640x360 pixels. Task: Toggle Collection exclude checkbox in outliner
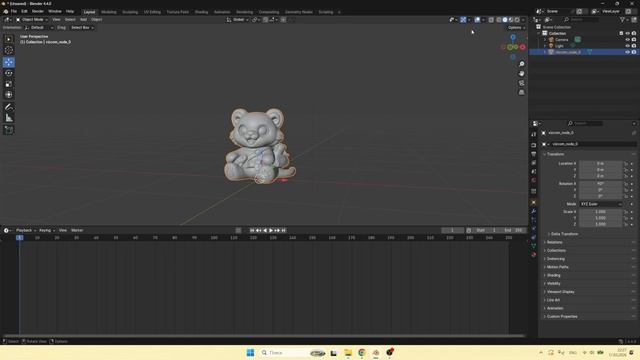pyautogui.click(x=621, y=33)
